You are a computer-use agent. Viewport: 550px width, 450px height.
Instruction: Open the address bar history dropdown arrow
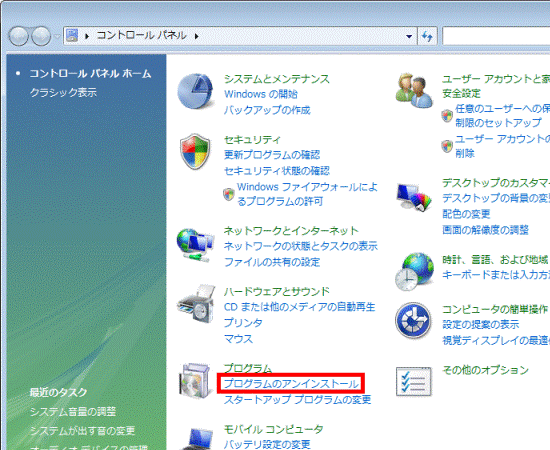(409, 36)
